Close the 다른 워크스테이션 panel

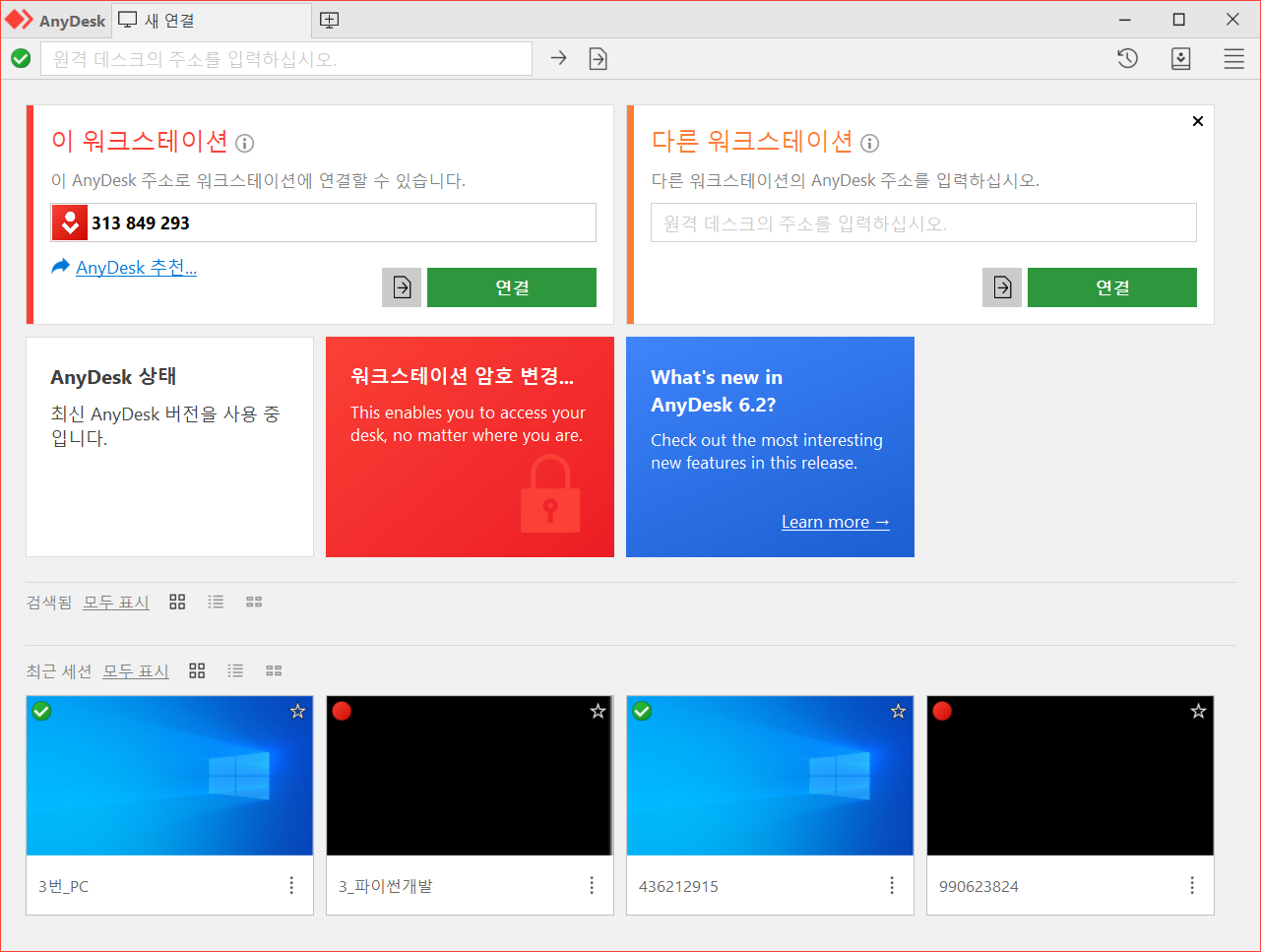click(1198, 121)
